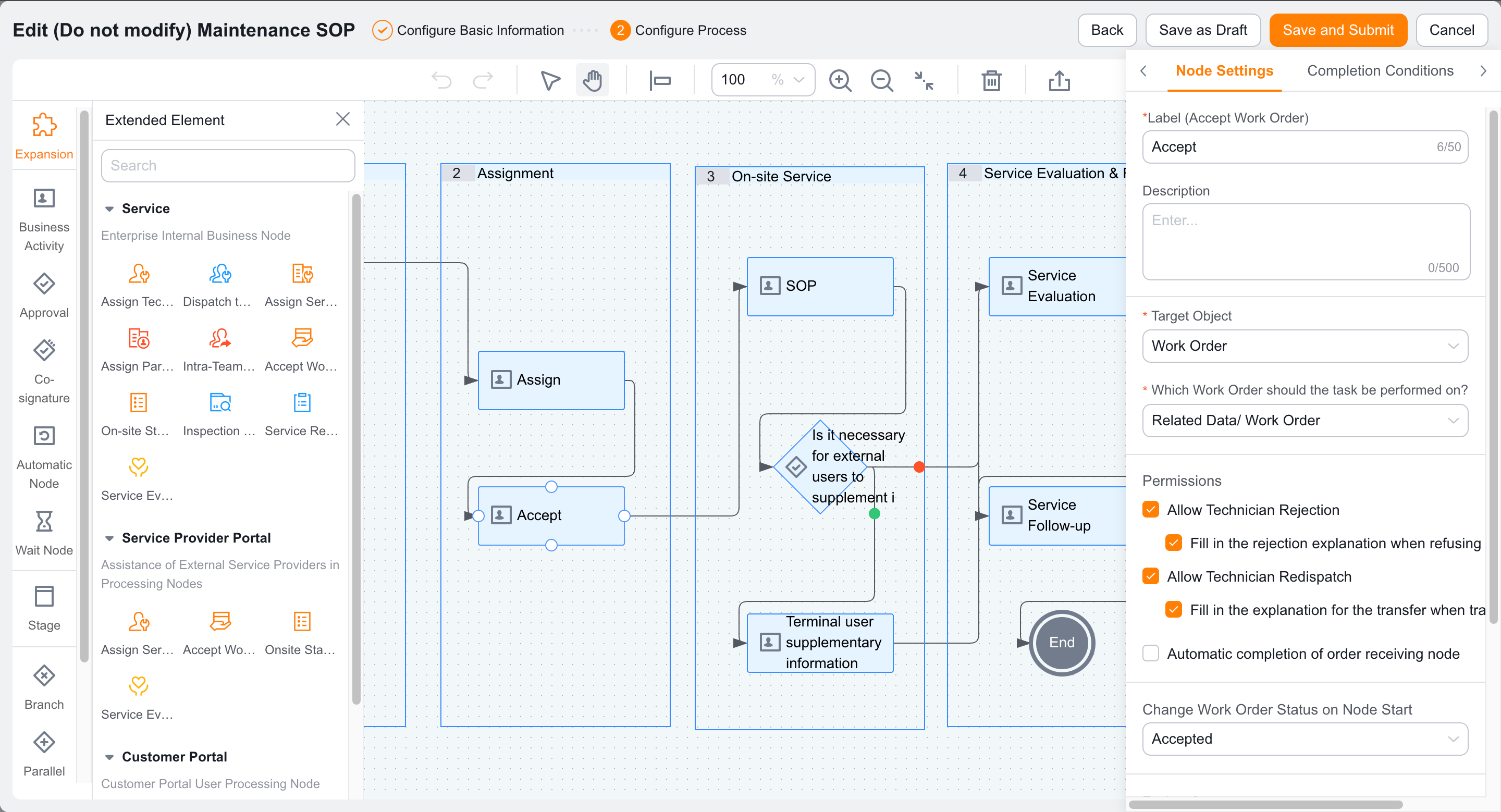Image resolution: width=1501 pixels, height=812 pixels.
Task: Select the End node on canvas
Action: tap(1062, 643)
